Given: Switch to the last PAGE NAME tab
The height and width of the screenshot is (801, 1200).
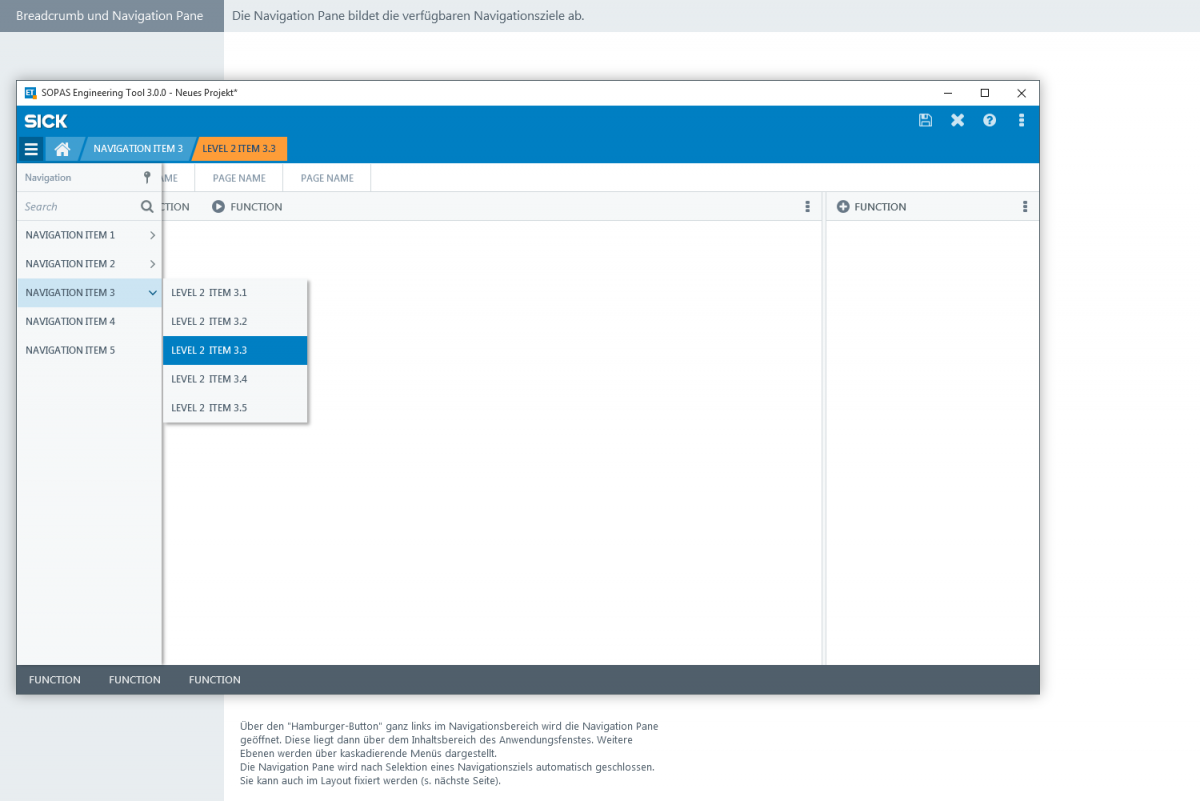Looking at the screenshot, I should pyautogui.click(x=327, y=178).
